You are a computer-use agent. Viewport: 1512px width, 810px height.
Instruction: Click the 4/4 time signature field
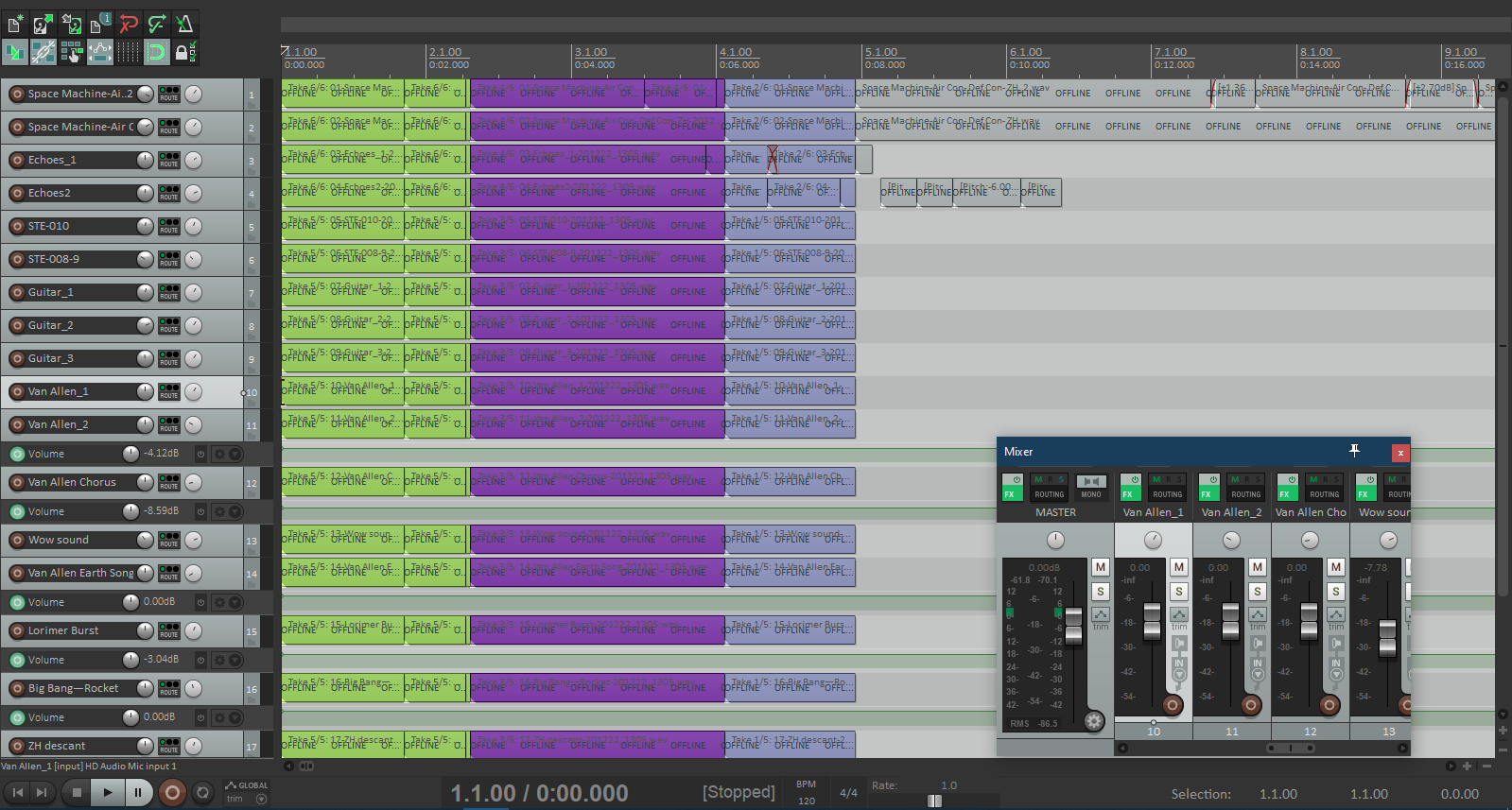[849, 793]
